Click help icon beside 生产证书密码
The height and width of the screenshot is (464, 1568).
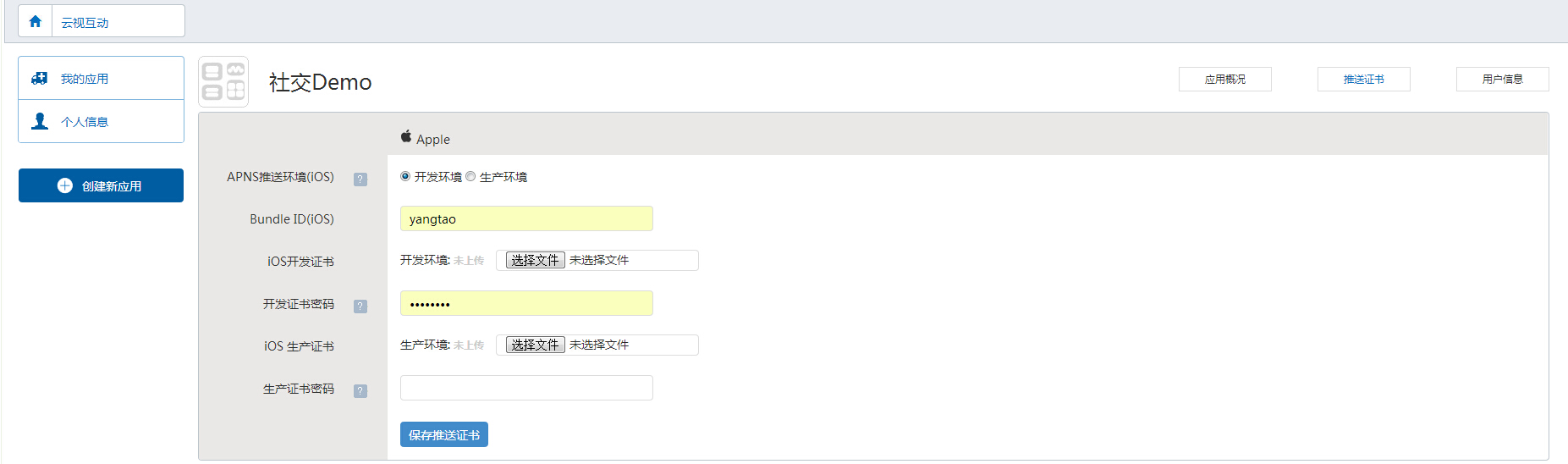point(360,390)
